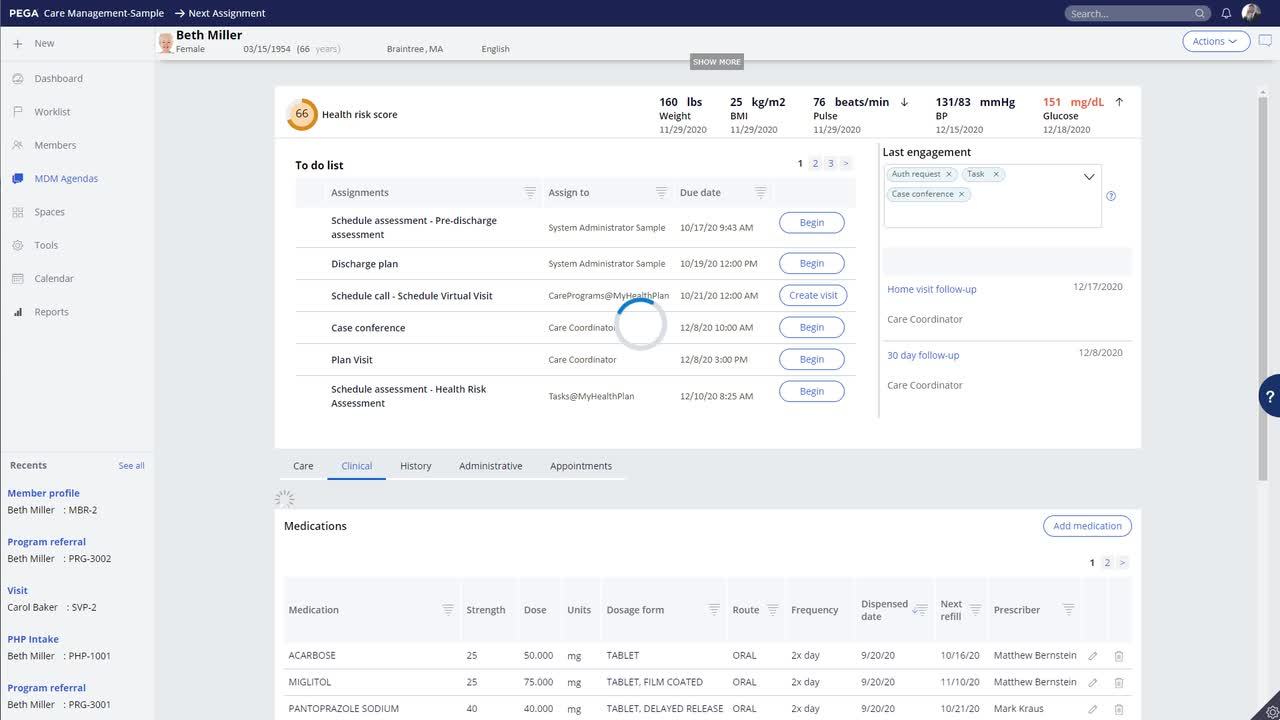Remove the Case conference filter tag
Image resolution: width=1280 pixels, height=720 pixels.
click(962, 194)
